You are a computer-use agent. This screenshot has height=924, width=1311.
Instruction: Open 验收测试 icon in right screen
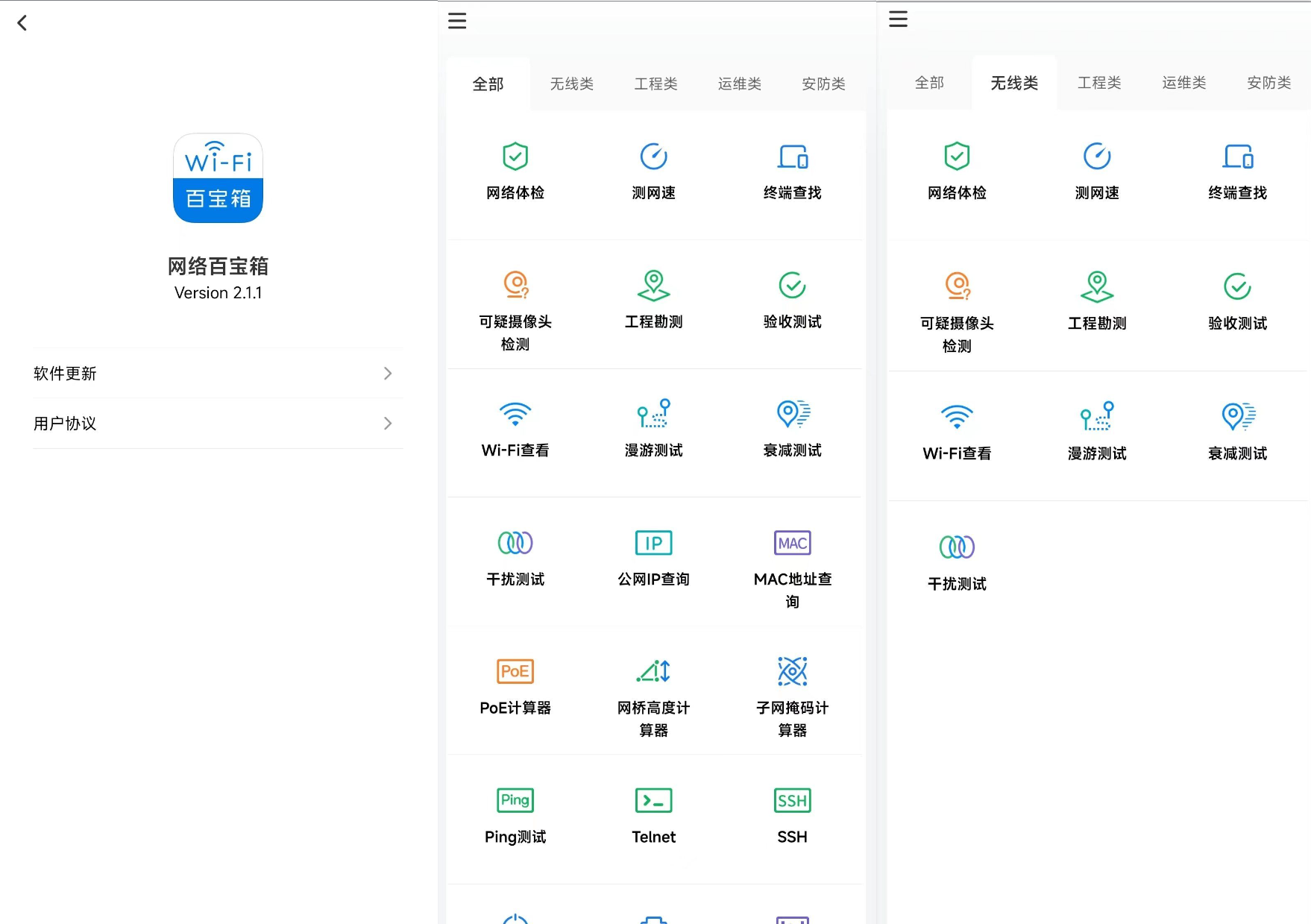(1238, 286)
